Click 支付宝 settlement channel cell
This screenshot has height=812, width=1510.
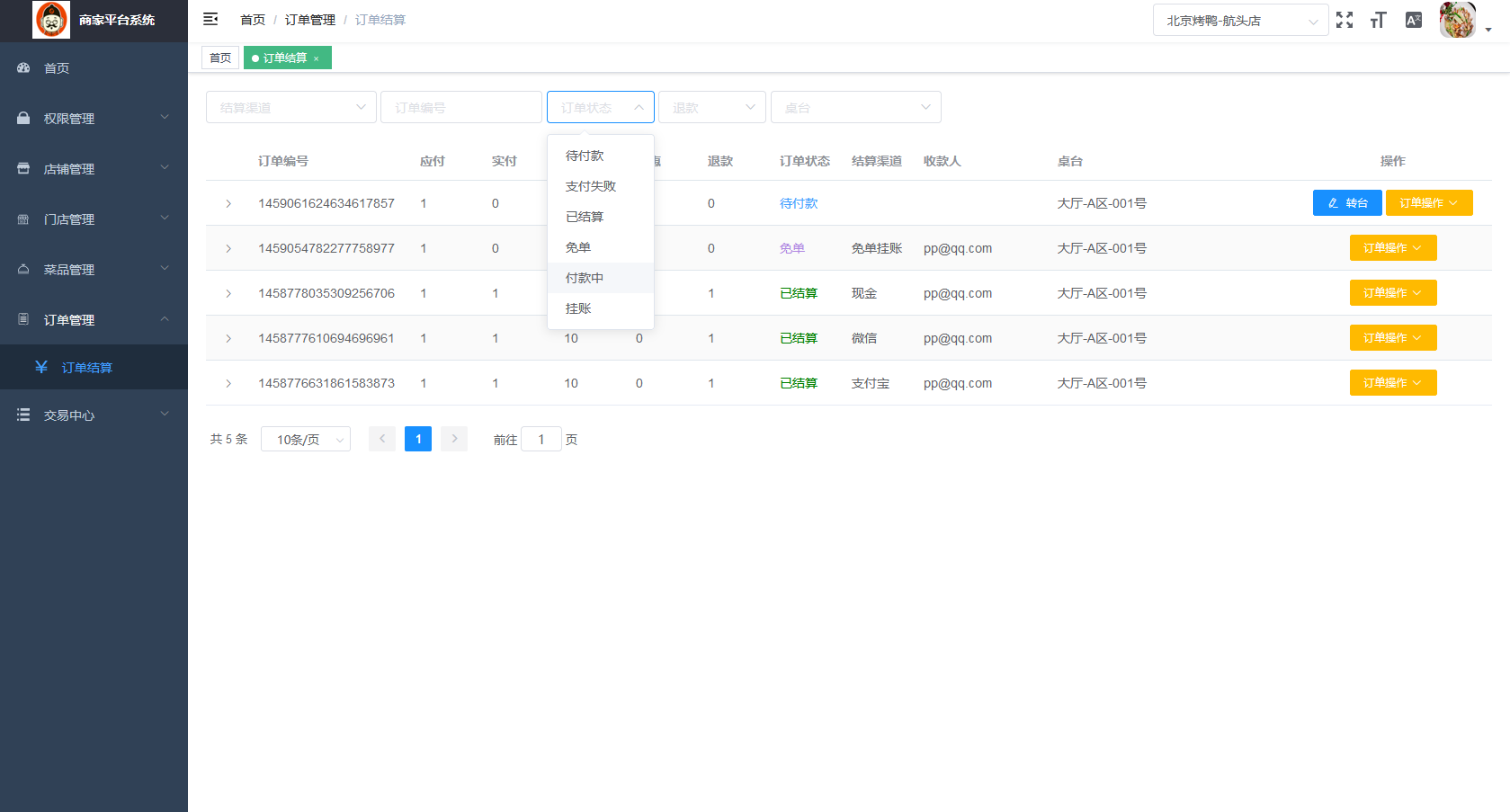click(x=871, y=383)
